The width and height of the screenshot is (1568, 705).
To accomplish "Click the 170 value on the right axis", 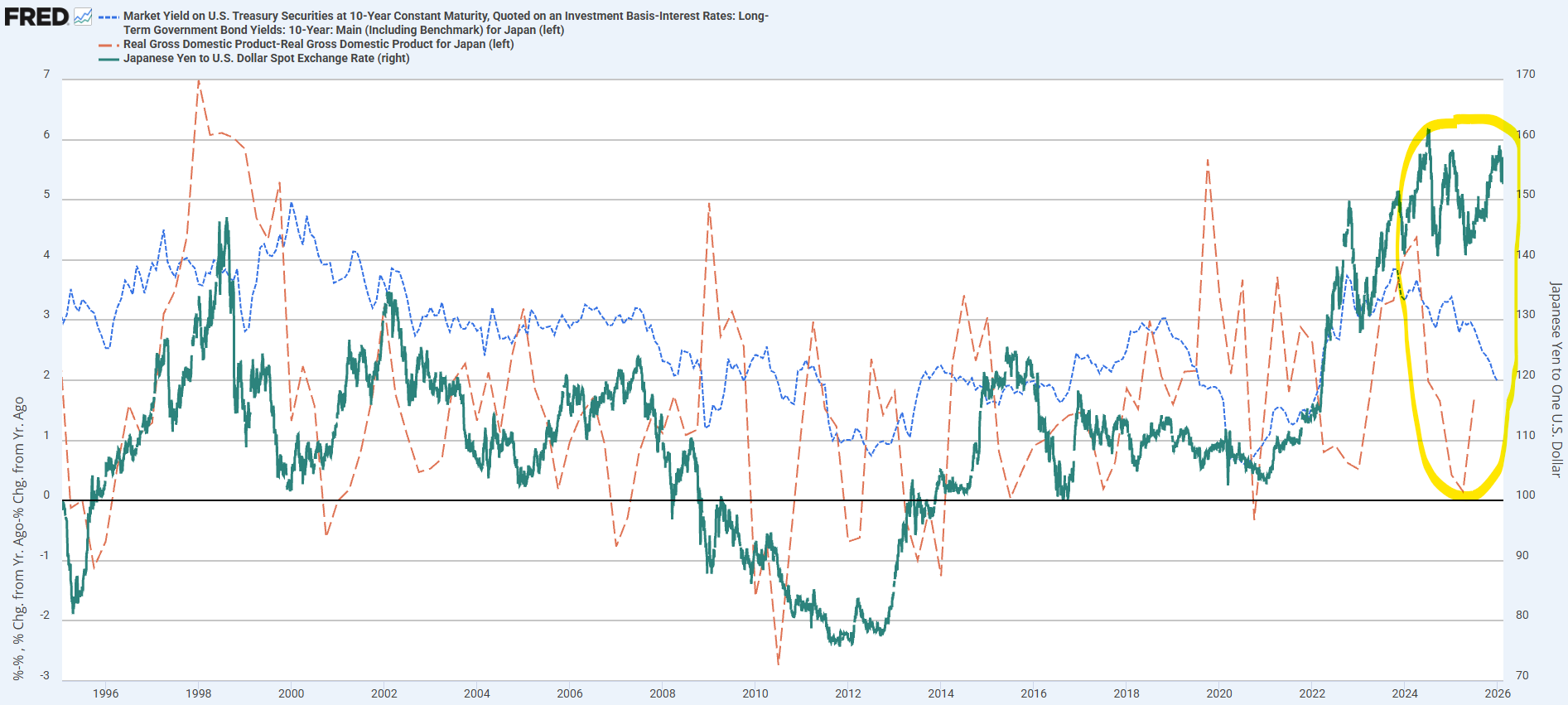I will pyautogui.click(x=1525, y=74).
